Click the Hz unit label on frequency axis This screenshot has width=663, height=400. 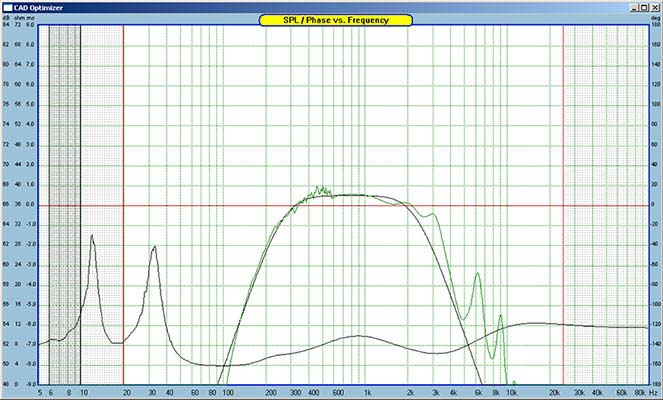(652, 393)
